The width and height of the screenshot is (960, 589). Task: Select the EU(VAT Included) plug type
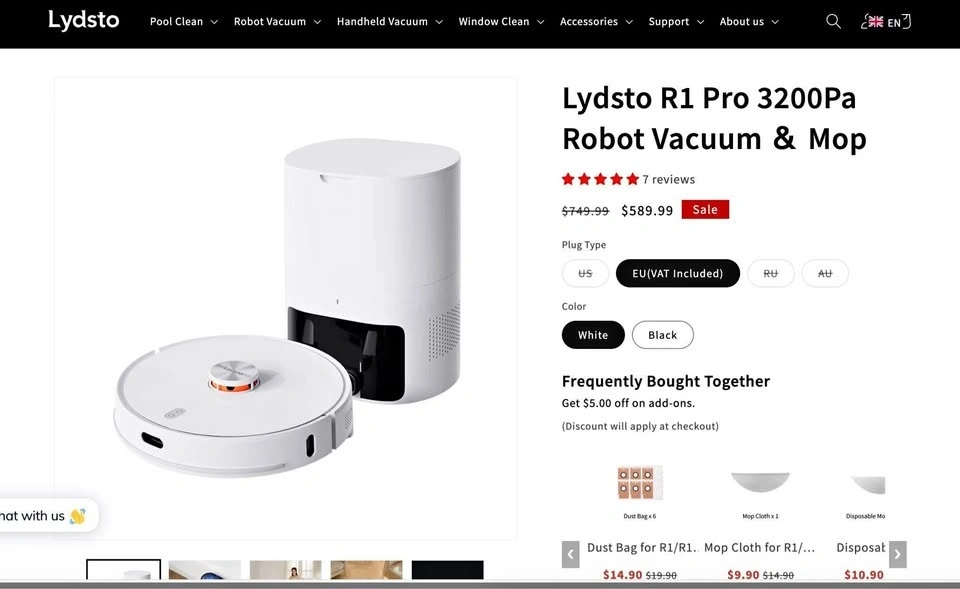[678, 273]
